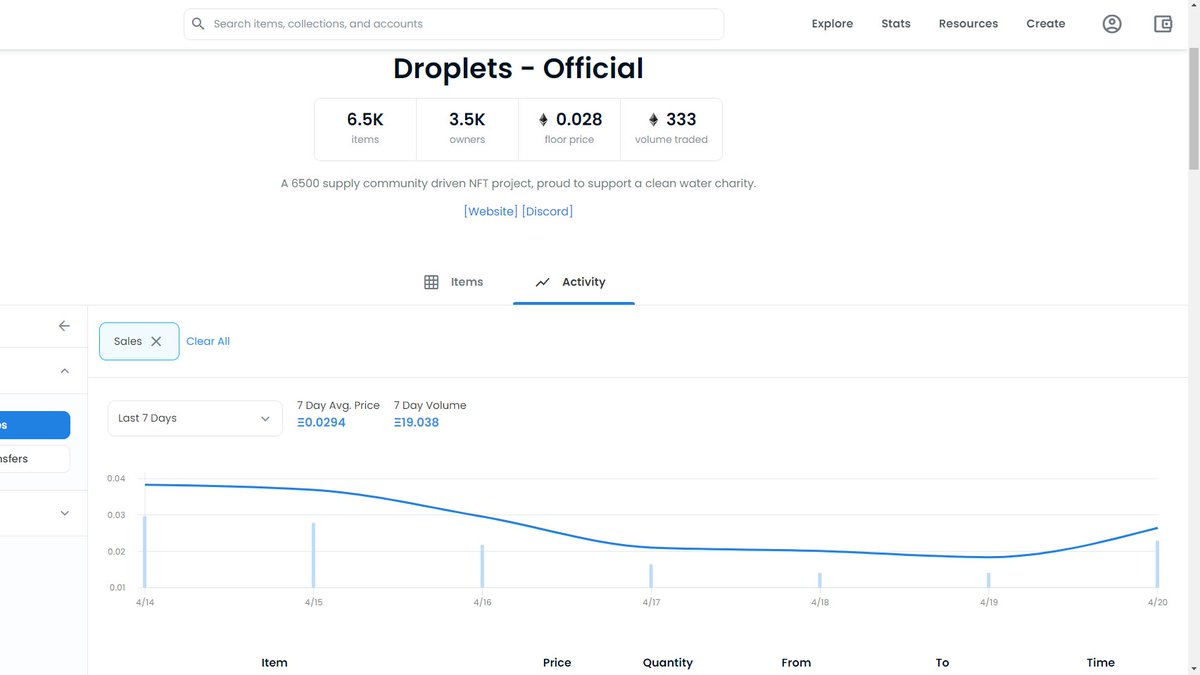Click the 7 Day Volume value Ξ19.038
The height and width of the screenshot is (675, 1200).
pyautogui.click(x=416, y=422)
